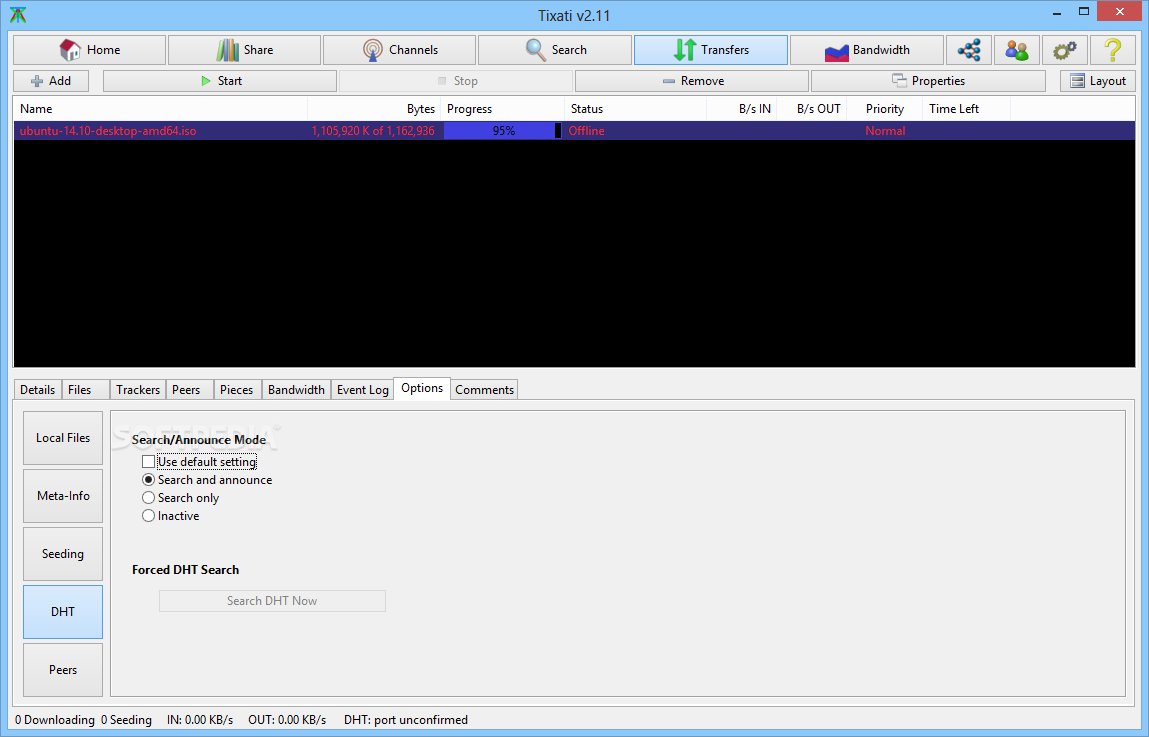Open Meta-Info options

[63, 496]
